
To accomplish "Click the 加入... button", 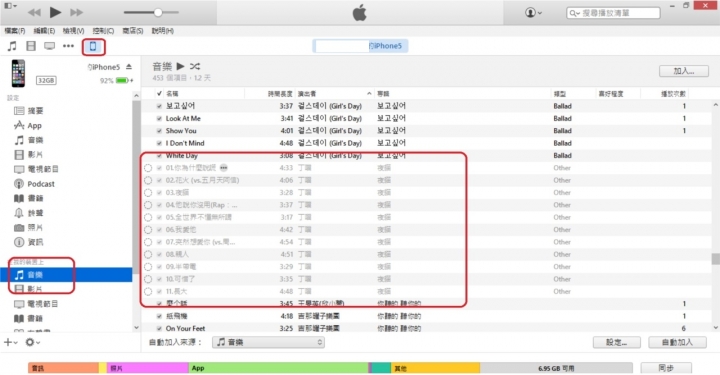I will (684, 71).
